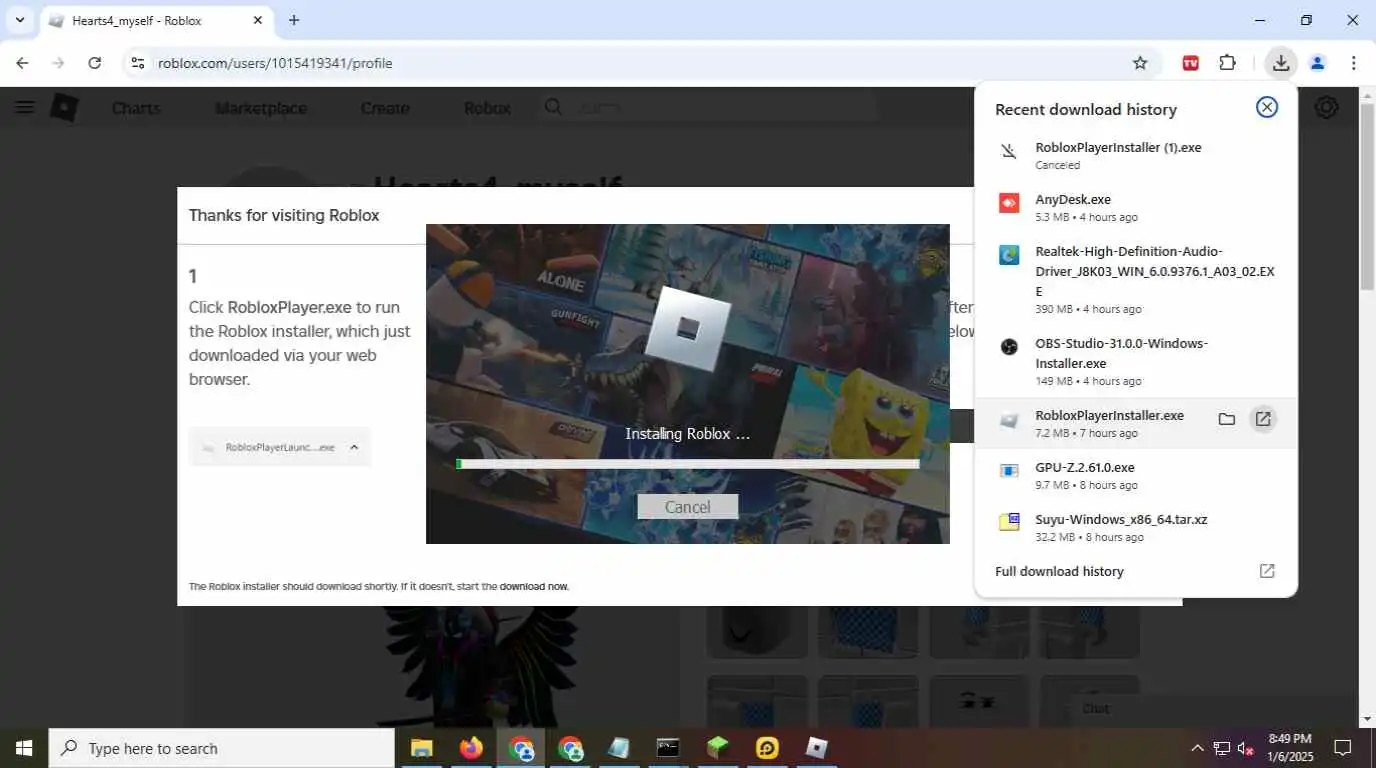Viewport: 1376px width, 768px height.
Task: Click the Windows search box
Action: pos(222,748)
